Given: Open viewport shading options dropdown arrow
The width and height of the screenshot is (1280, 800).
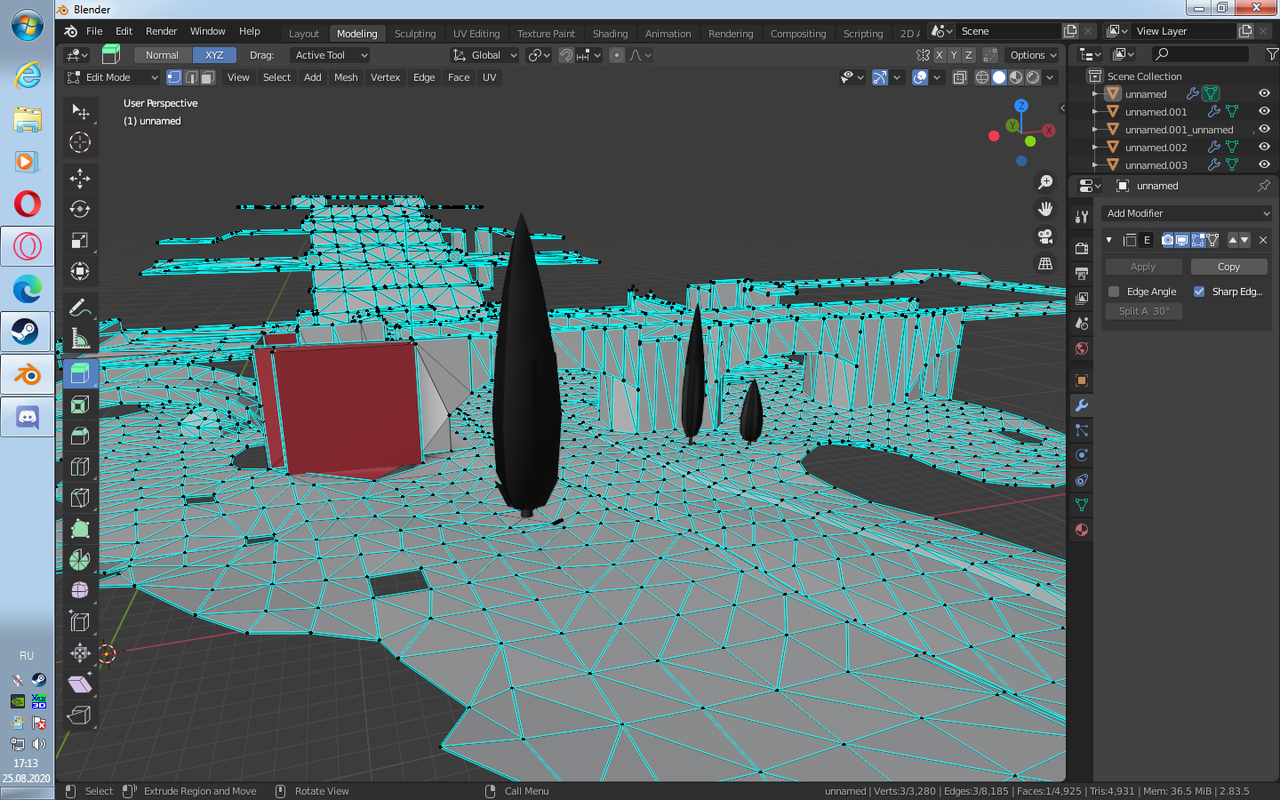Looking at the screenshot, I should coord(1050,77).
